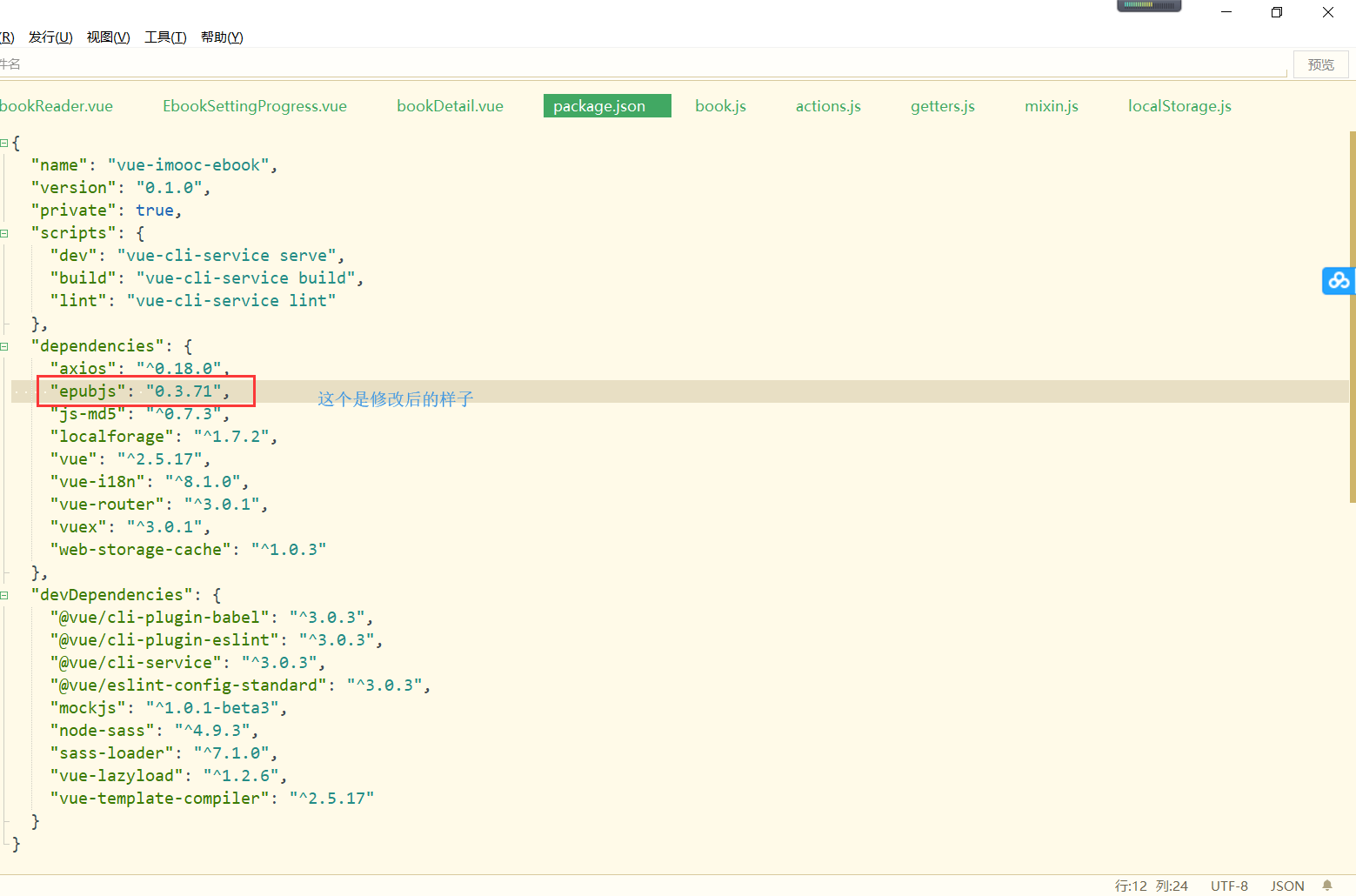This screenshot has width=1356, height=896.
Task: Click the editor vertical scrollbar
Action: [1353, 317]
